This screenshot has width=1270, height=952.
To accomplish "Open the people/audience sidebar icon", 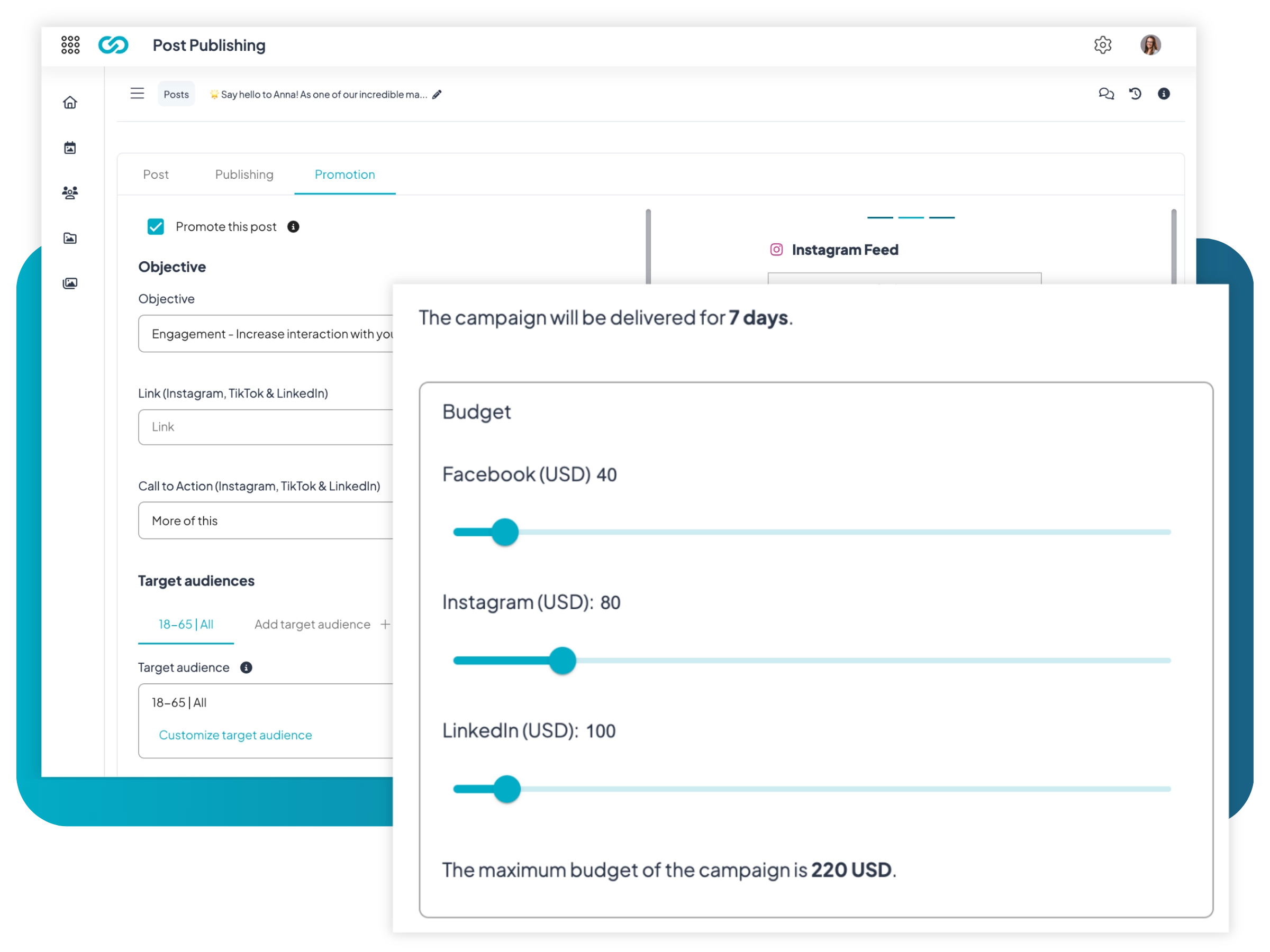I will tap(70, 193).
